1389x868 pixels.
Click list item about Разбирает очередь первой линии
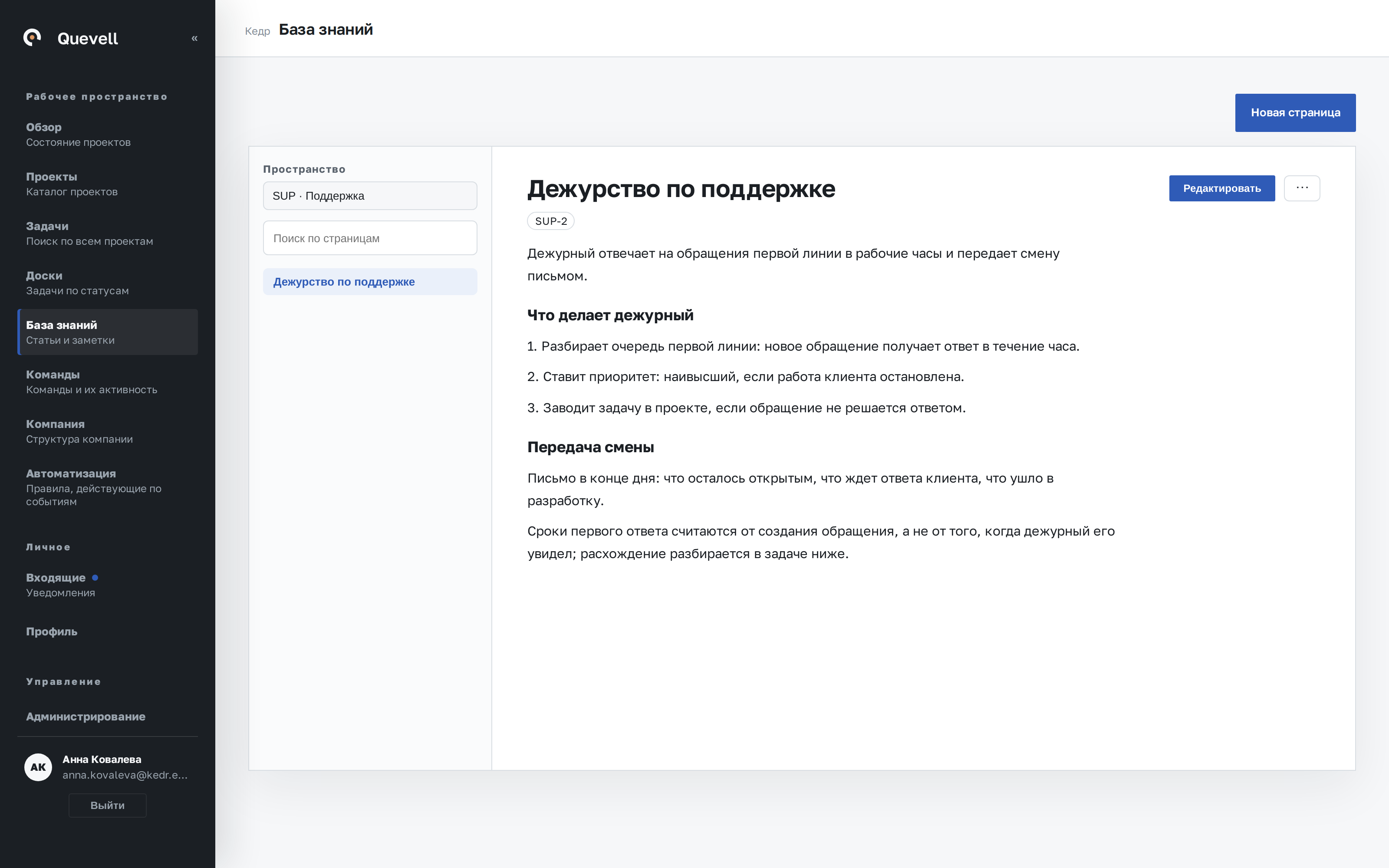803,346
